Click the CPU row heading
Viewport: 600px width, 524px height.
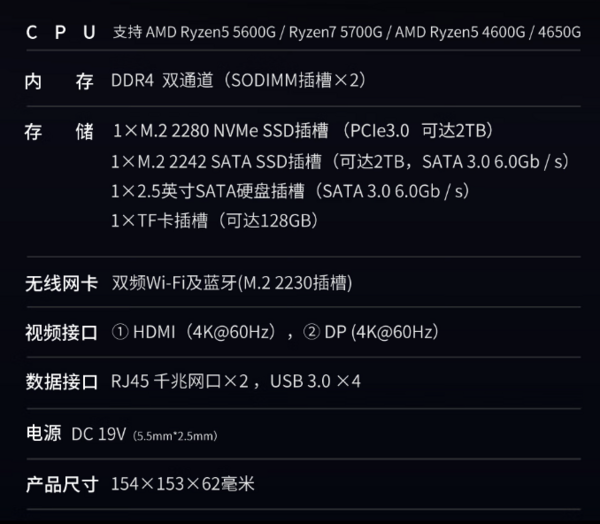61,32
